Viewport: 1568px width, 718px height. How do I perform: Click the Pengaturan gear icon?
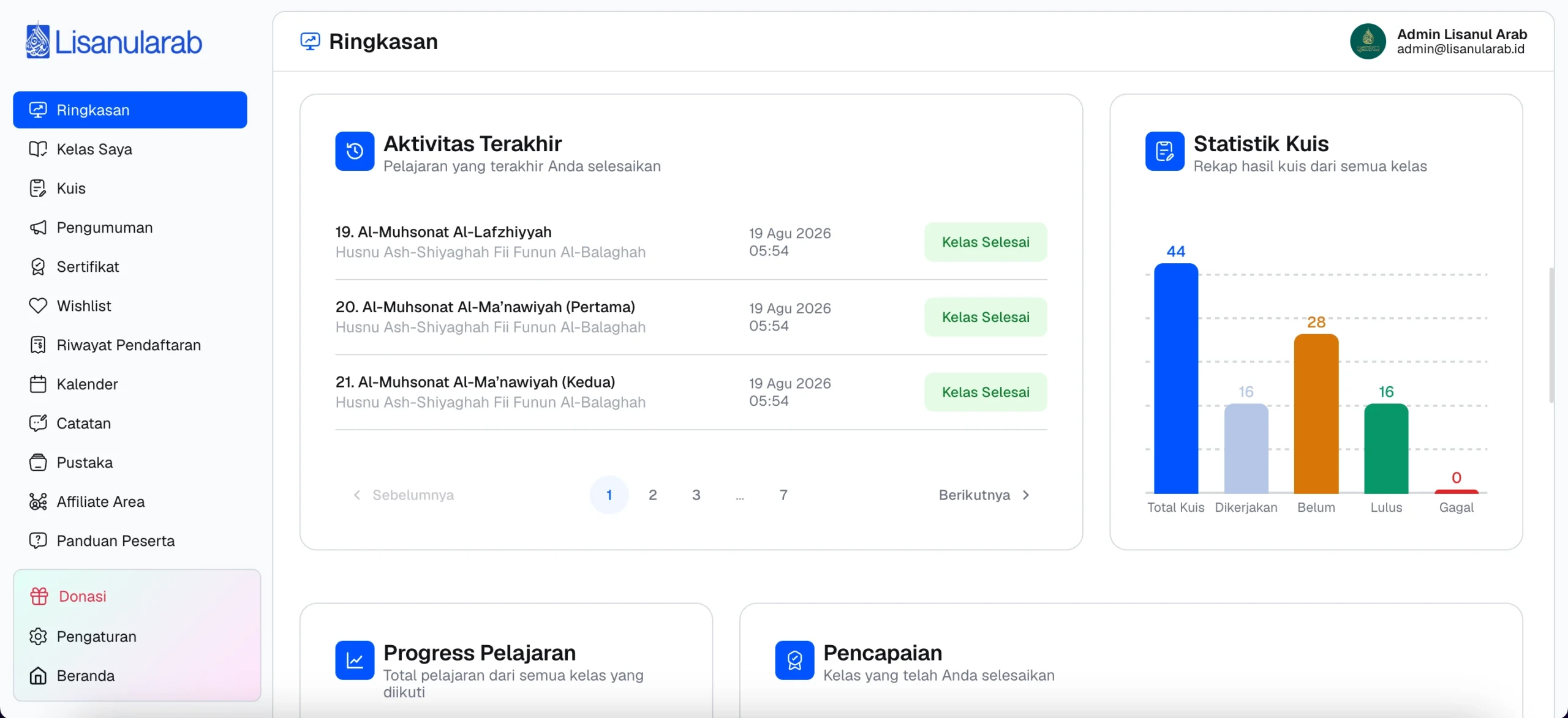(38, 636)
